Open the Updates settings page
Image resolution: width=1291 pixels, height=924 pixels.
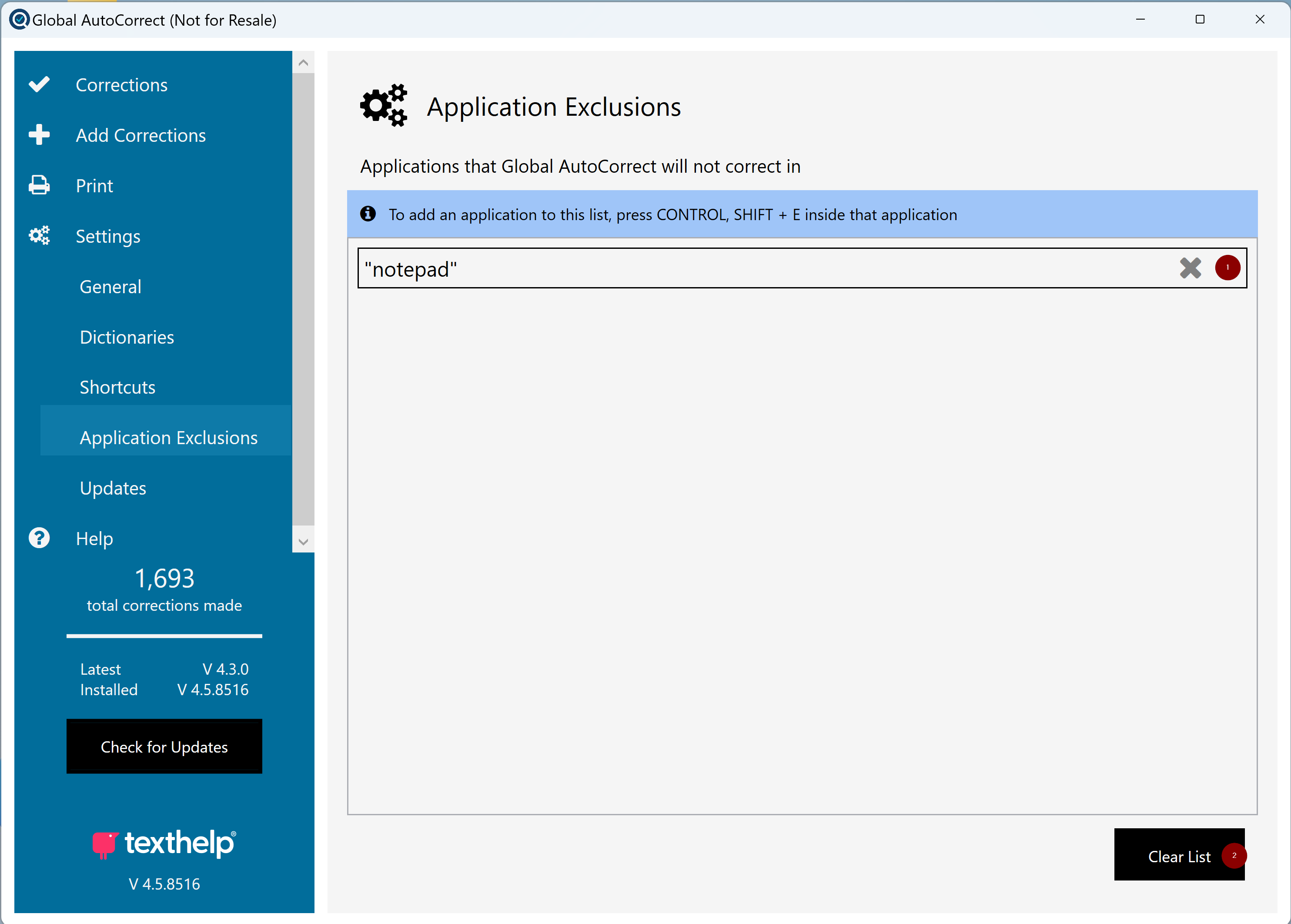point(113,488)
